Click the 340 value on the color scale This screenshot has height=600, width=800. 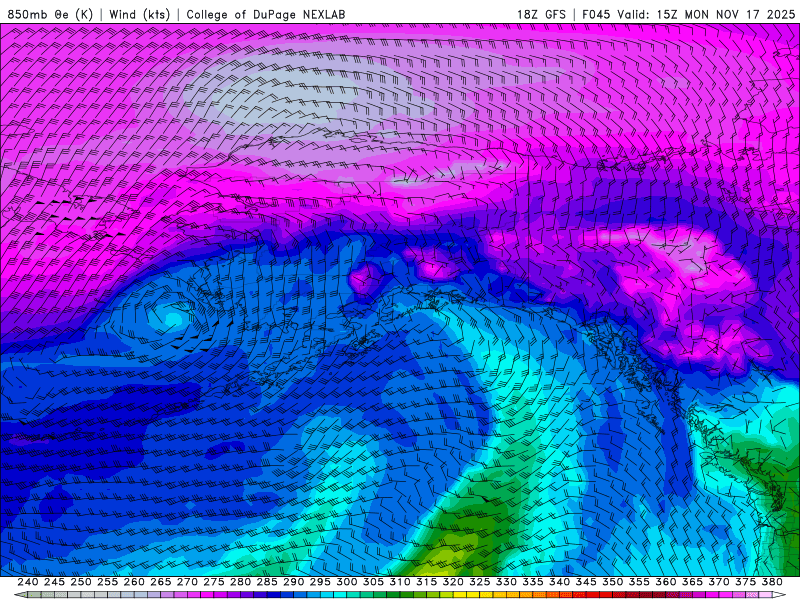pos(559,582)
